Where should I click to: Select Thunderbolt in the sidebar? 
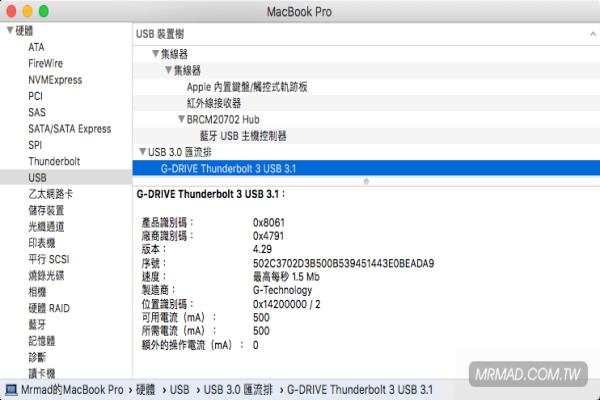tap(54, 162)
